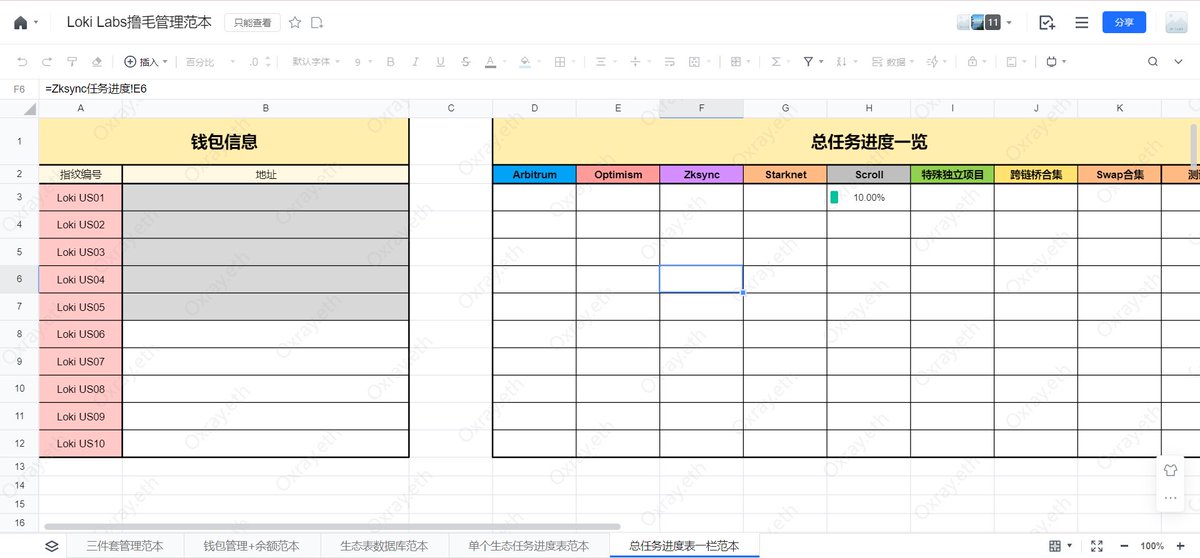Click the zoom in plus button
This screenshot has height=558, width=1200.
click(1181, 546)
